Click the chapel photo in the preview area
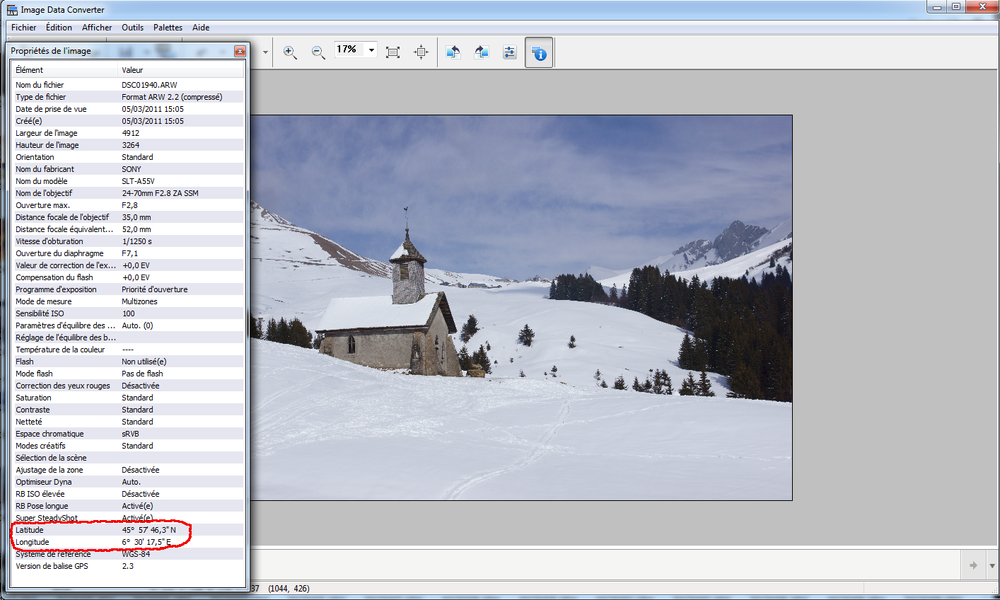The height and width of the screenshot is (600, 1000). click(521, 307)
